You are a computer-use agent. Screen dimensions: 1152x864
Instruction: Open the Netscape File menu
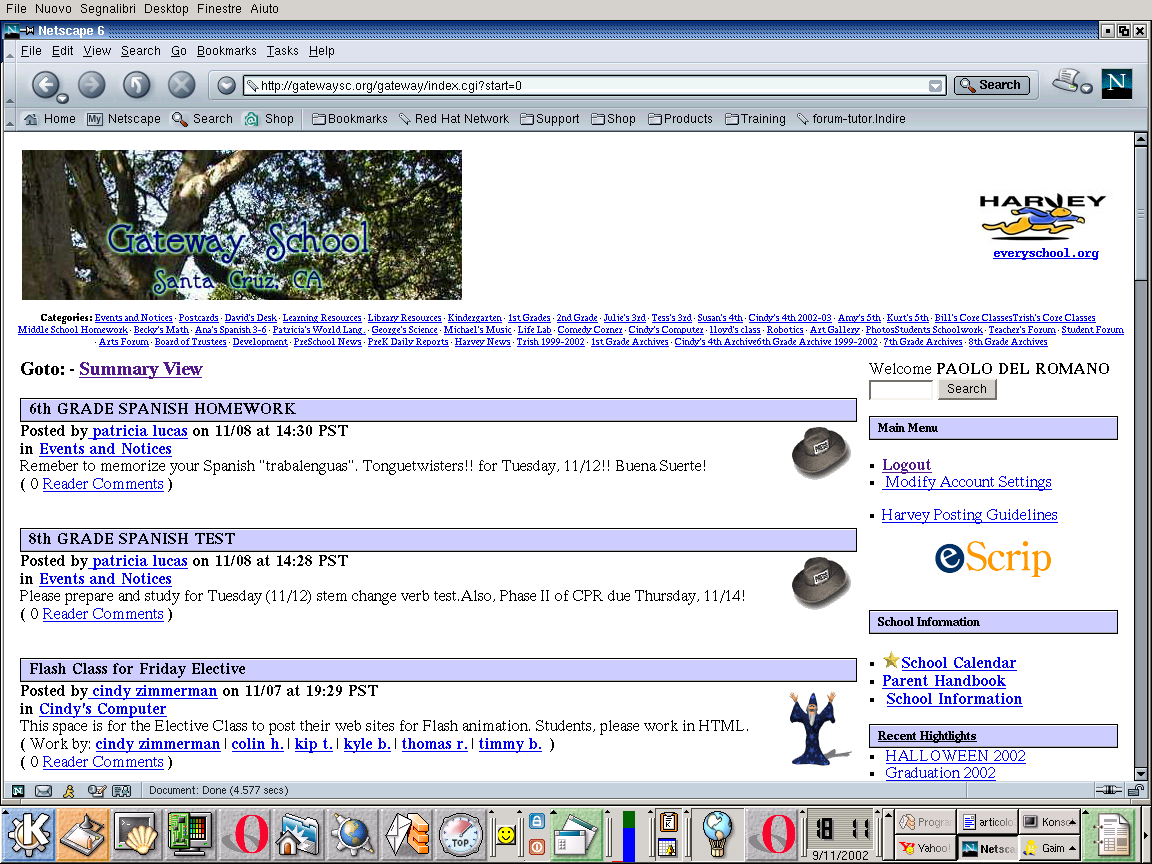pyautogui.click(x=31, y=51)
